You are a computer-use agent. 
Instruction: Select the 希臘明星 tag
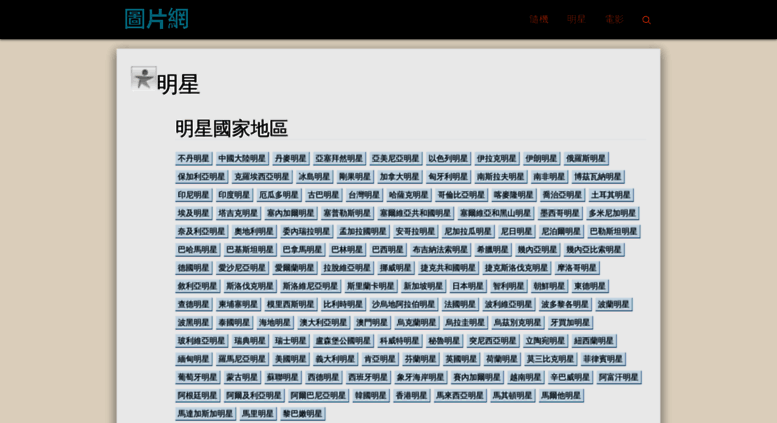point(493,250)
